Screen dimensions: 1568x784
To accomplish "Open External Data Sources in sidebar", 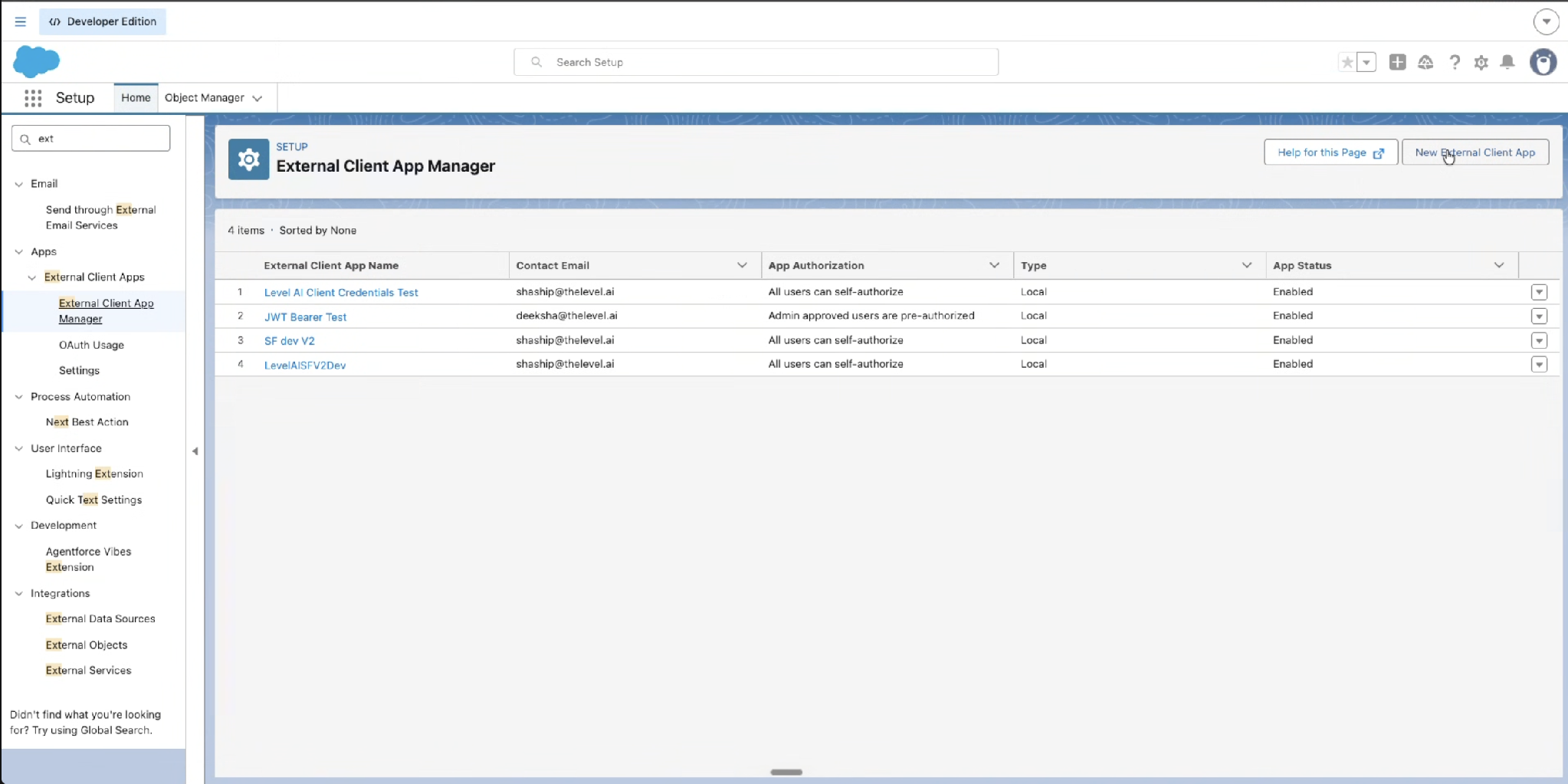I will pyautogui.click(x=100, y=618).
